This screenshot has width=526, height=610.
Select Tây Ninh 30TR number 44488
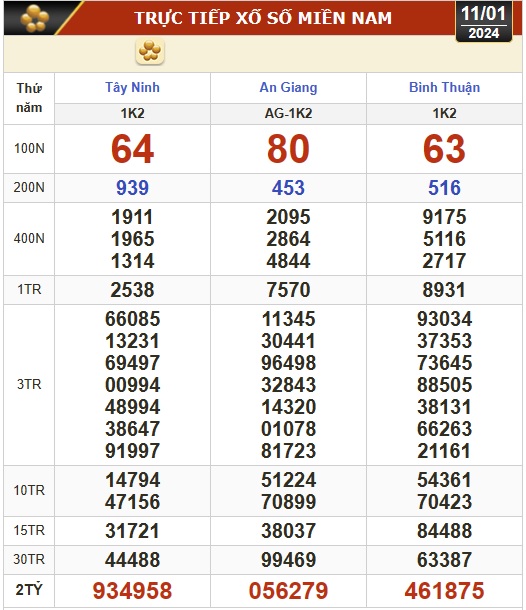click(132, 560)
